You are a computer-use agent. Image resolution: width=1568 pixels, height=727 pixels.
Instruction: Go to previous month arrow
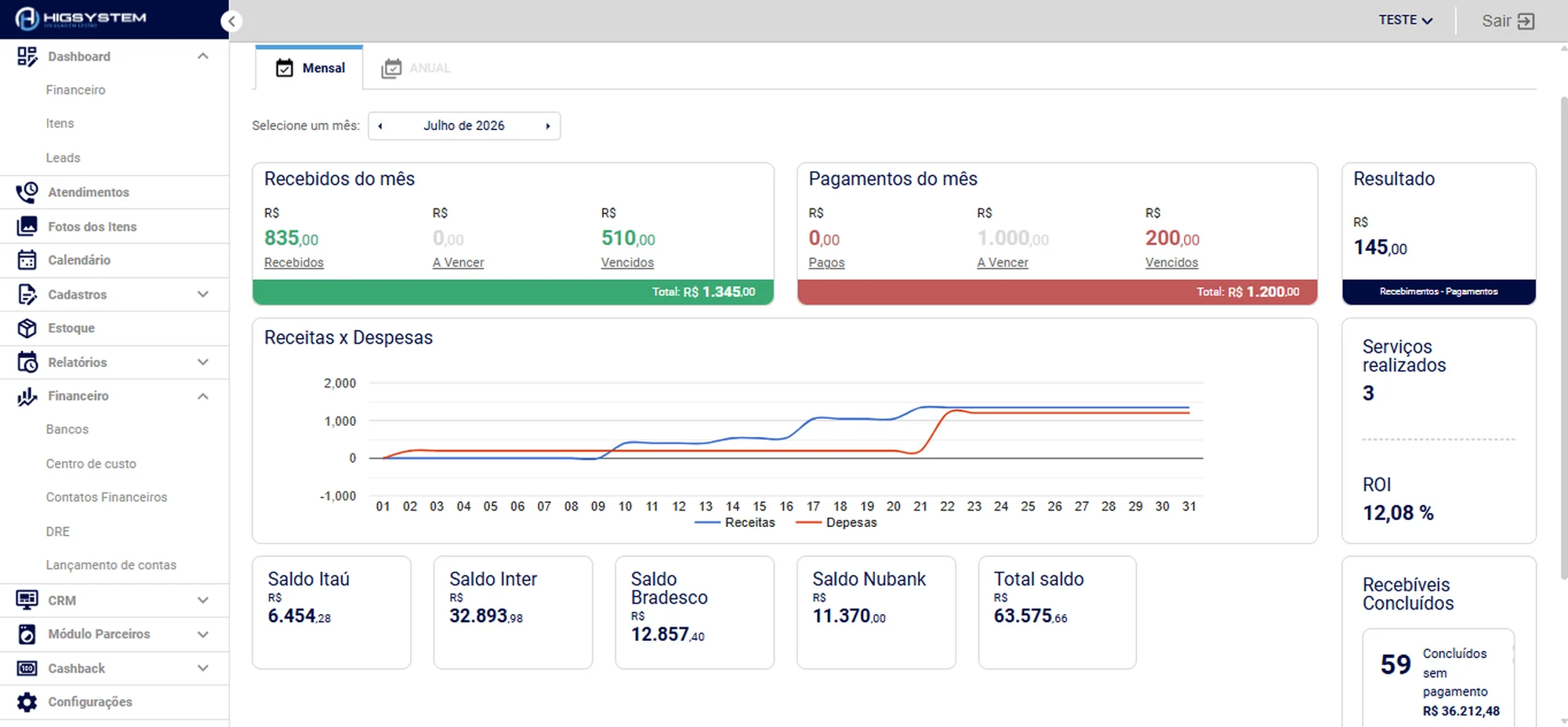pos(380,126)
